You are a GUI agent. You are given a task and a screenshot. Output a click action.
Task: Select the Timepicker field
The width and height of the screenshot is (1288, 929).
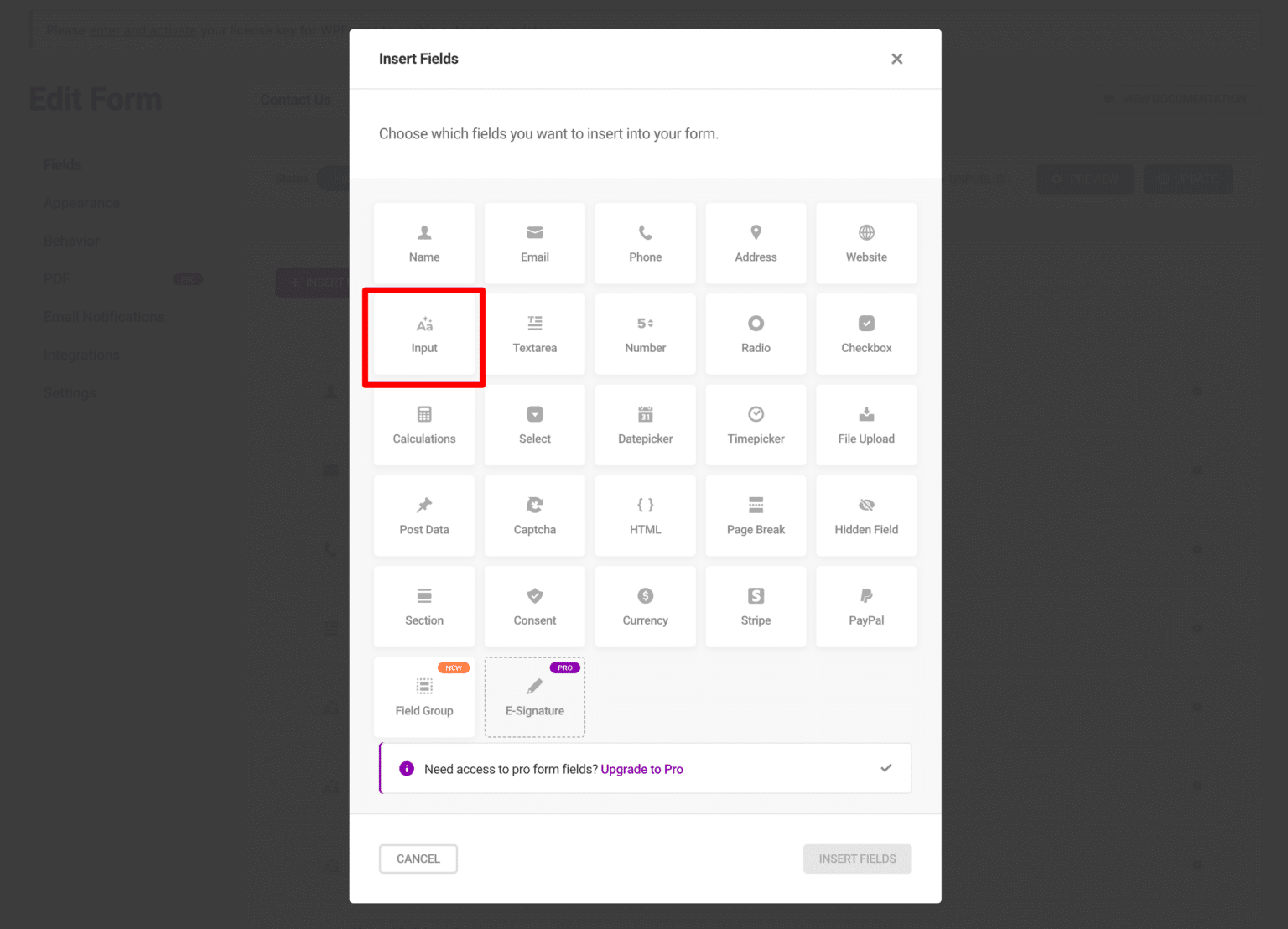pos(756,424)
